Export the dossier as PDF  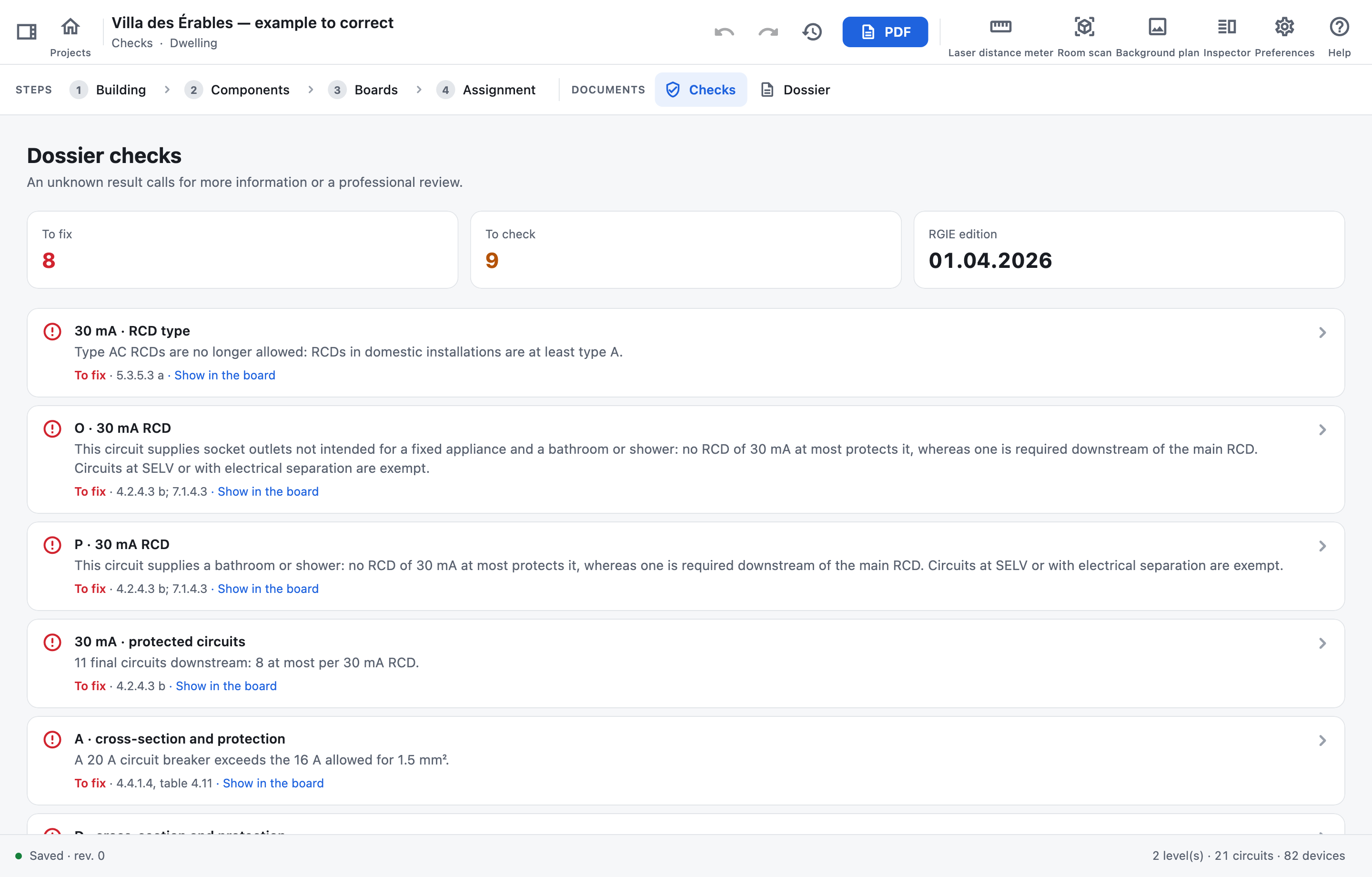[x=885, y=32]
